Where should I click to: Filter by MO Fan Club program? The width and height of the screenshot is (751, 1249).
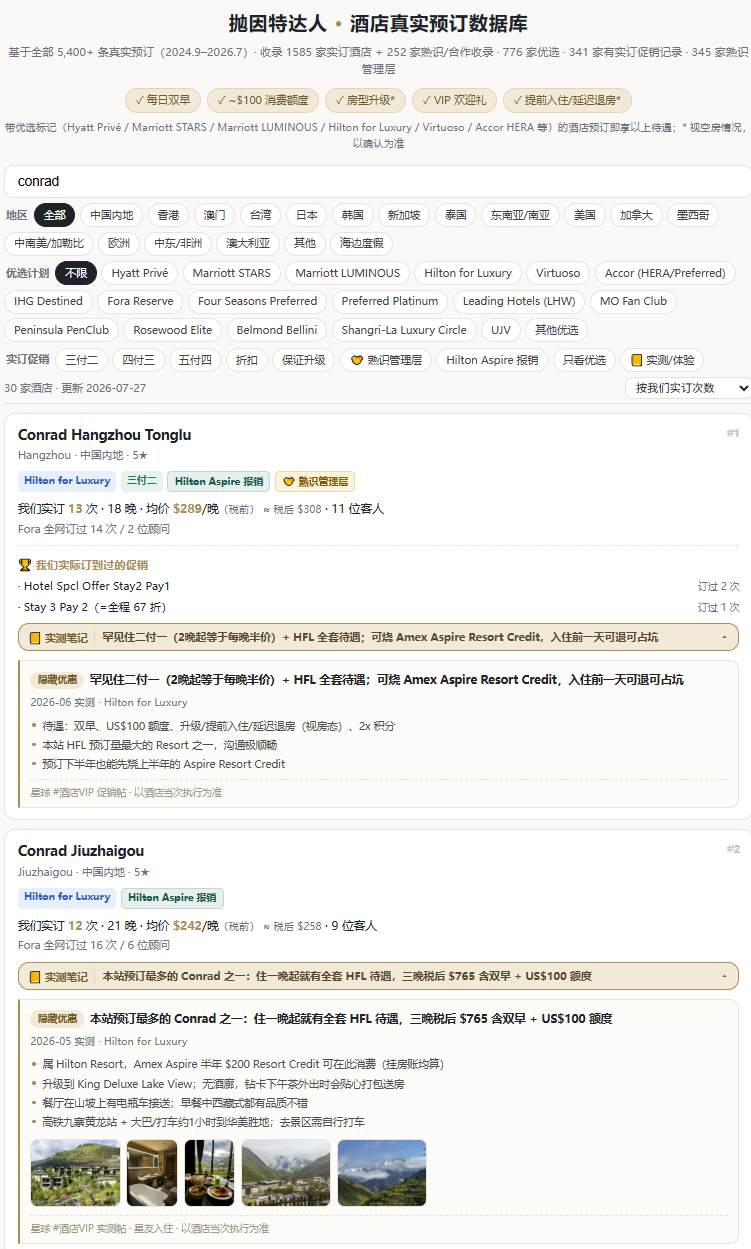coord(633,301)
